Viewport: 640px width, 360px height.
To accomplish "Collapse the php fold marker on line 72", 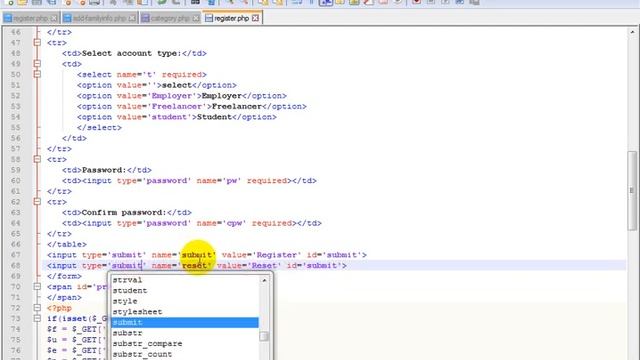I will pos(37,308).
